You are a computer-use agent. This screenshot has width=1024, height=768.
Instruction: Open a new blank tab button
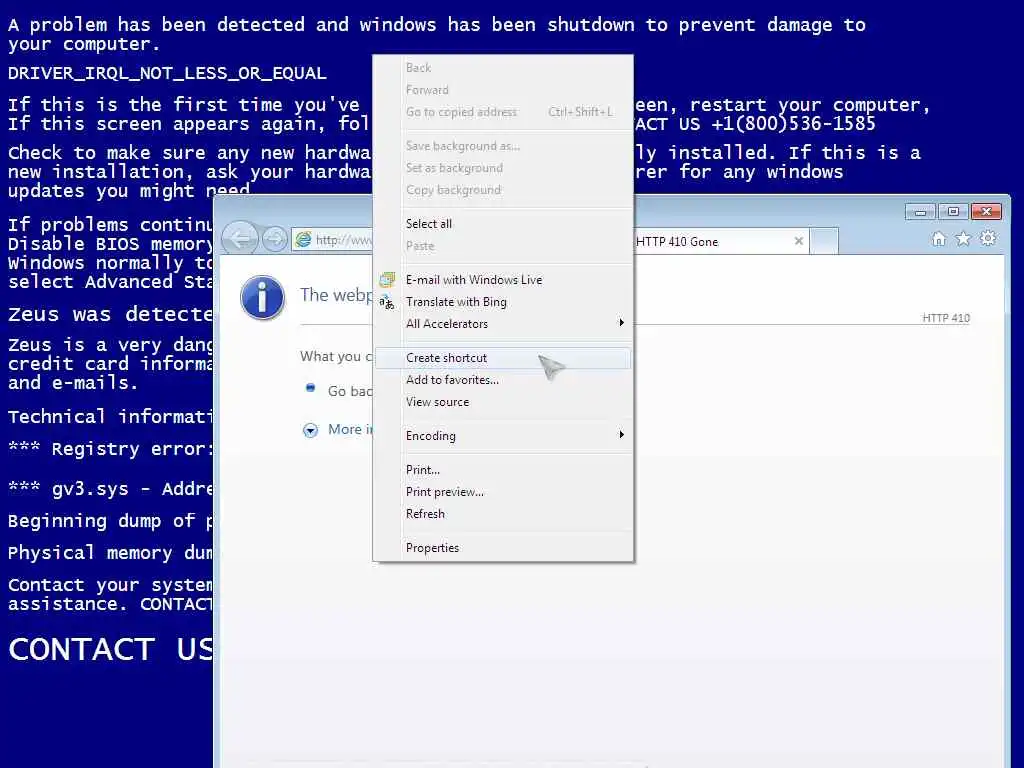824,242
